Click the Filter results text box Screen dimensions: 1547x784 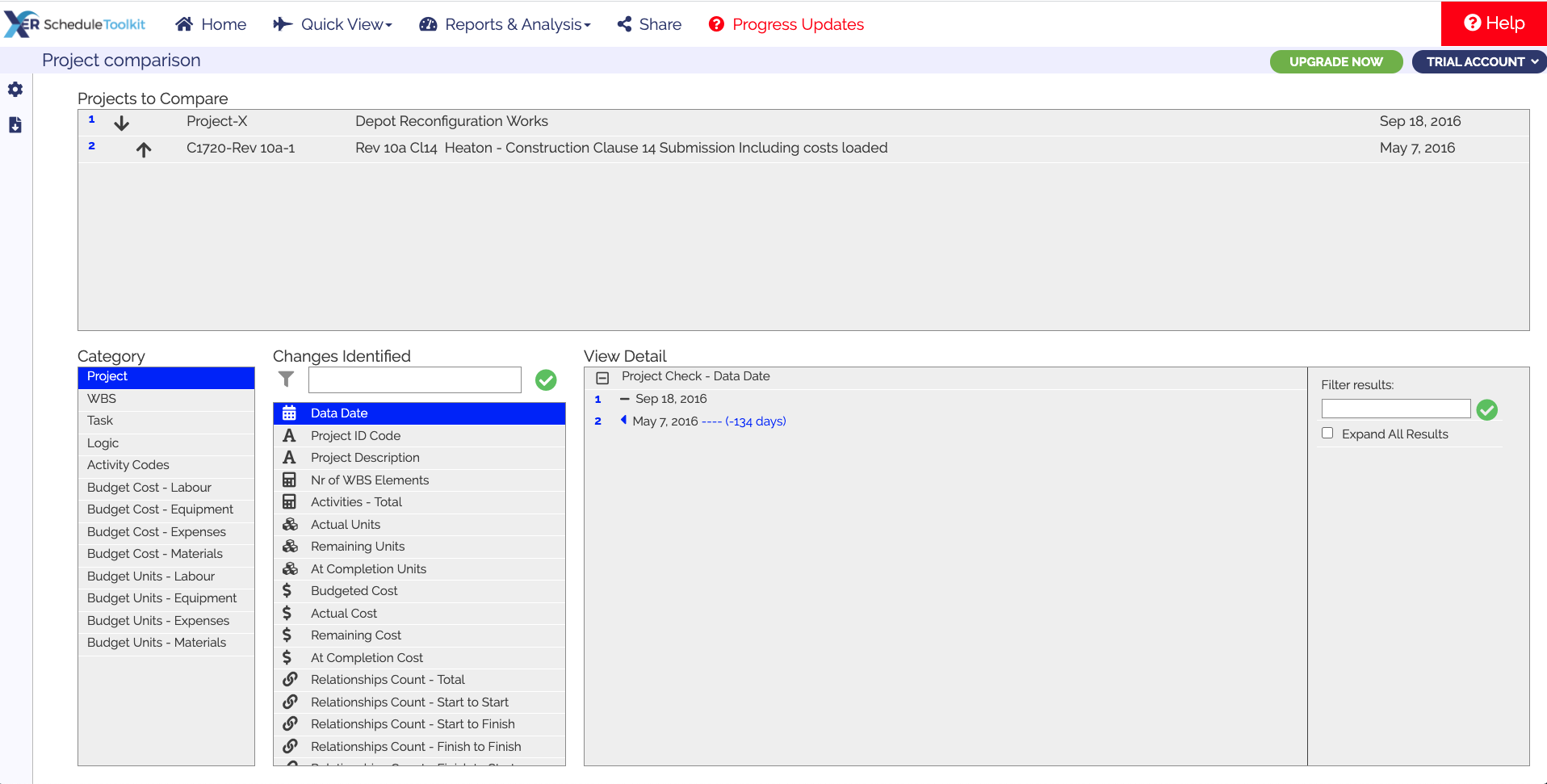(1396, 409)
